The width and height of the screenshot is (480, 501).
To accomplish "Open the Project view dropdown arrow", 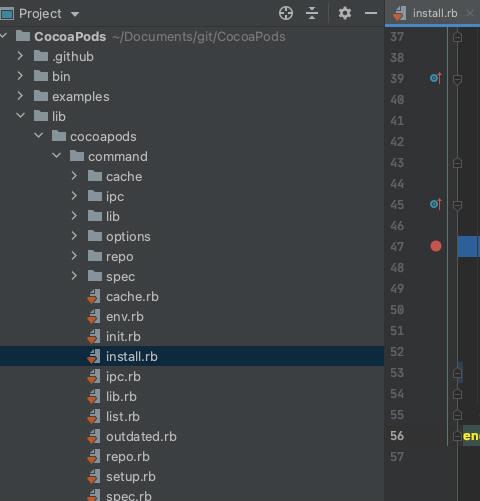I will coord(75,14).
